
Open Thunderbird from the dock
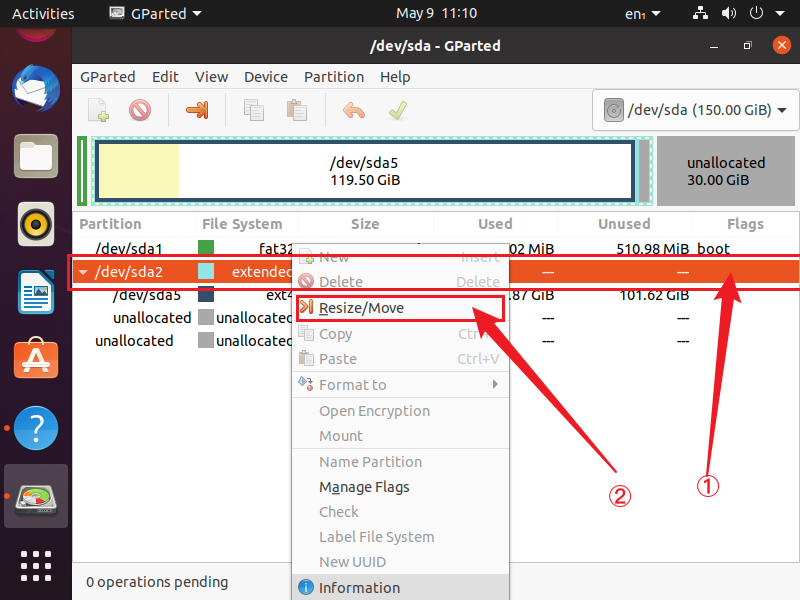coord(36,88)
